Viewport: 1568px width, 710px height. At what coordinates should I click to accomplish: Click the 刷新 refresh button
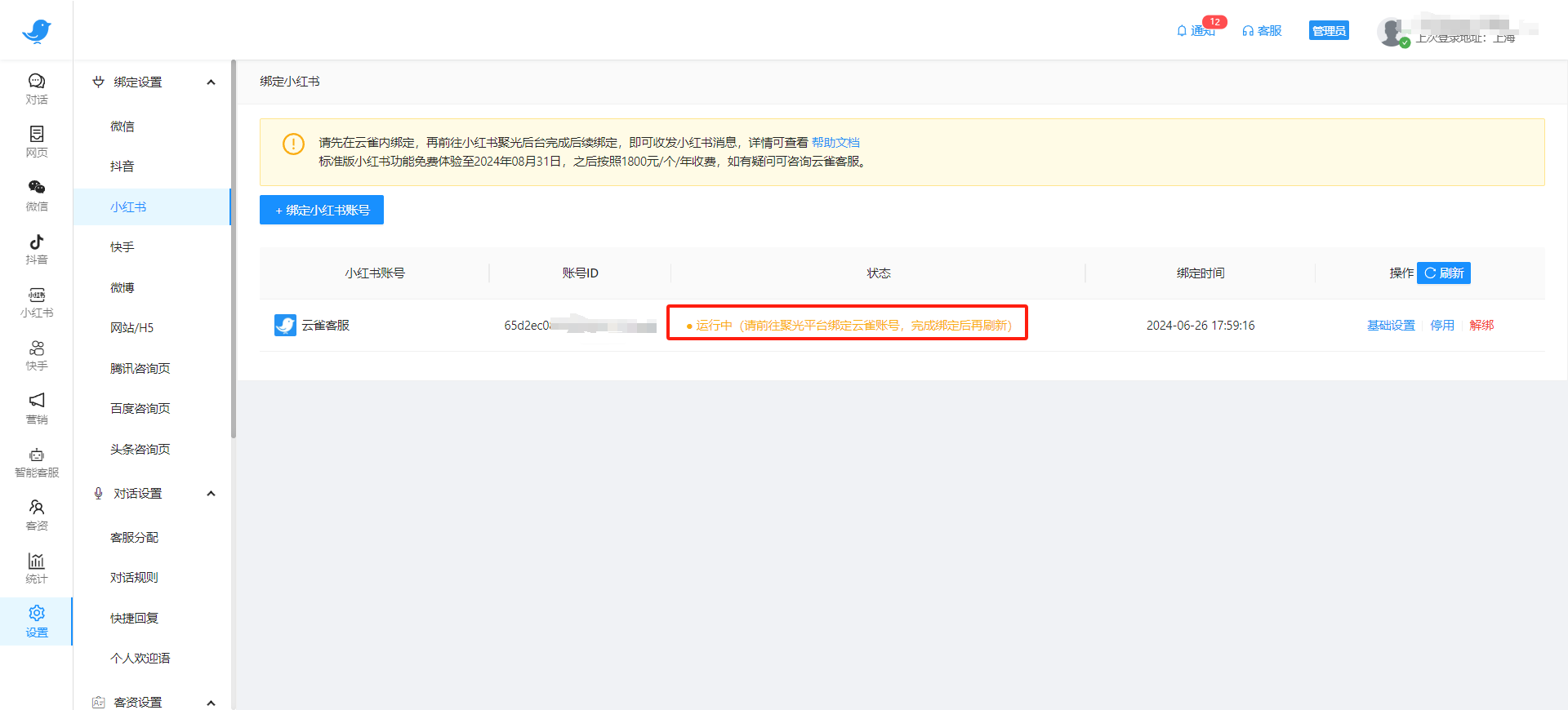click(1443, 273)
